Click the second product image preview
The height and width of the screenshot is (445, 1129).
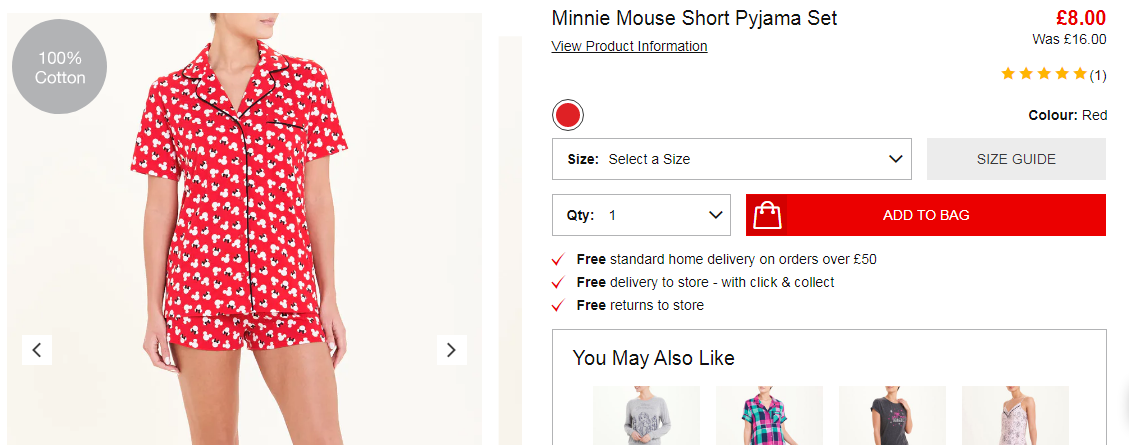coord(510,241)
